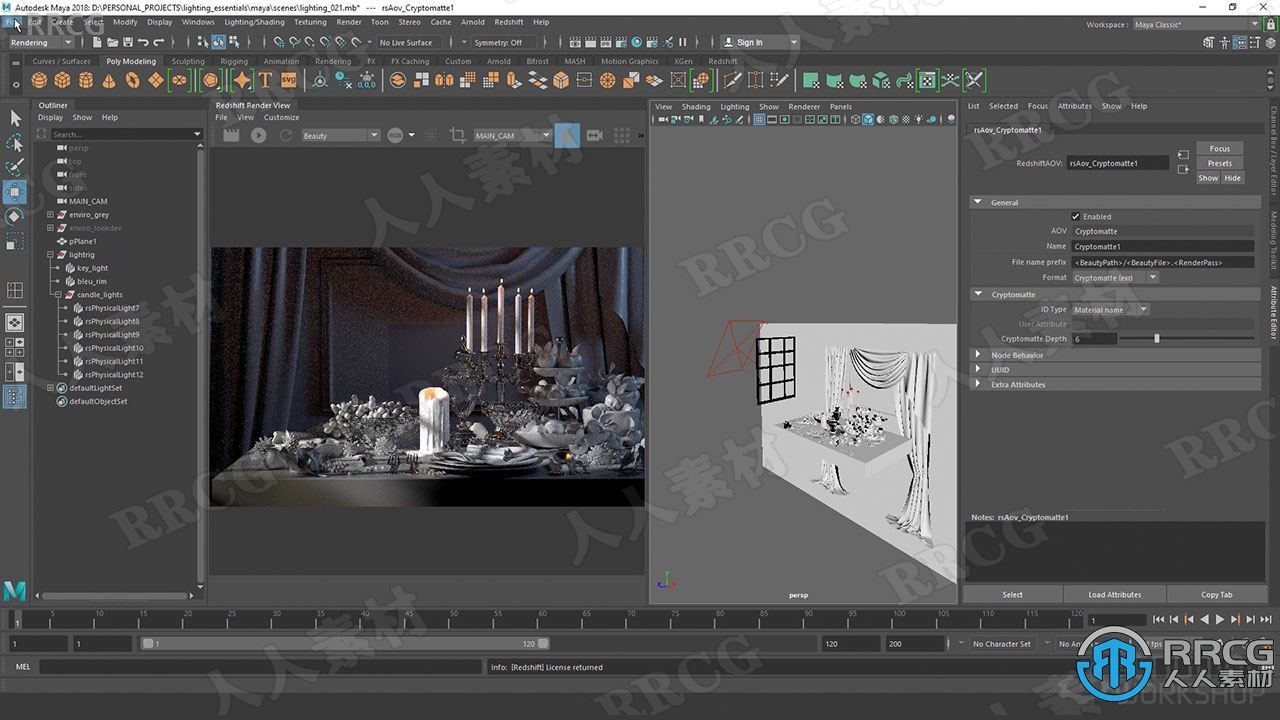1280x720 pixels.
Task: Click the IPR play button in Render View
Action: click(259, 135)
